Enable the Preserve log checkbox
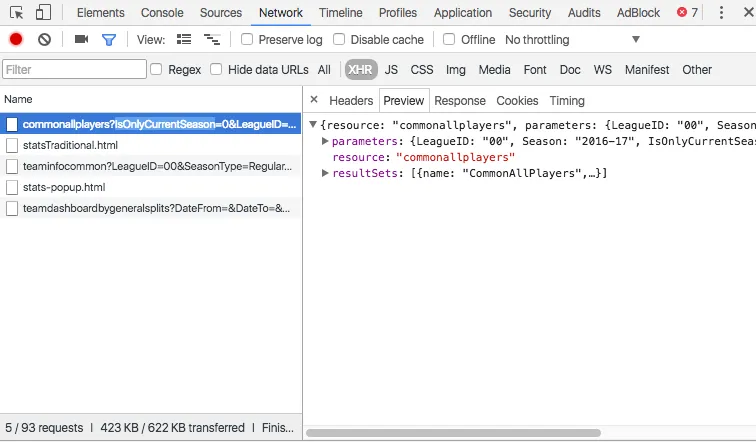 (x=247, y=39)
